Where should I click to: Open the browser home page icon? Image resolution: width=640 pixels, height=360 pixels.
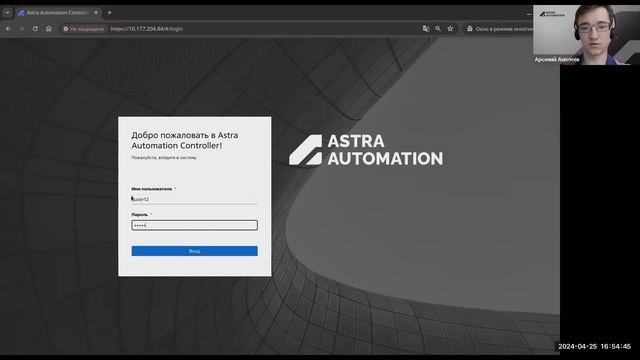click(49, 29)
